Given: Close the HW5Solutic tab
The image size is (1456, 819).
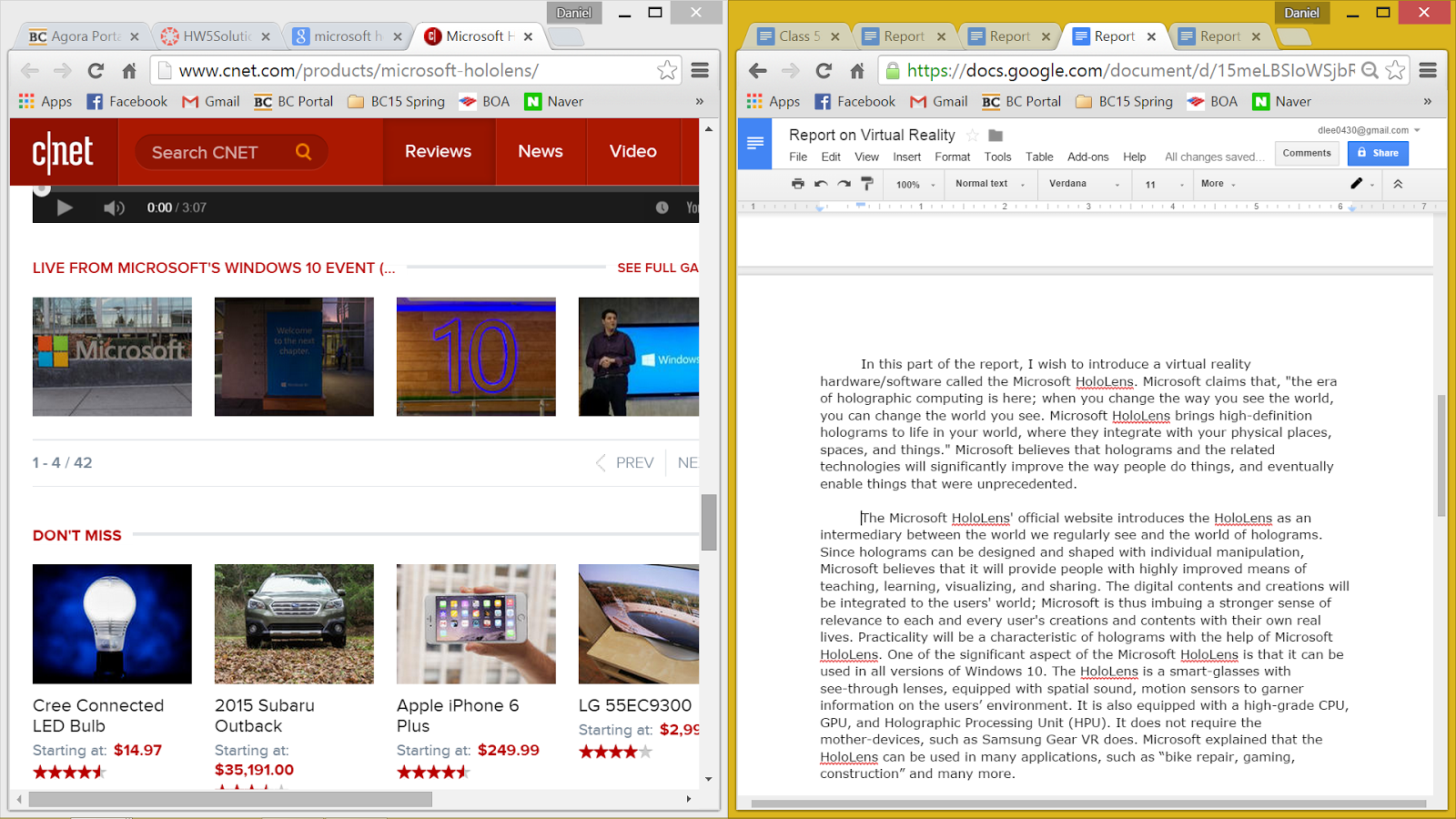Looking at the screenshot, I should (x=266, y=36).
